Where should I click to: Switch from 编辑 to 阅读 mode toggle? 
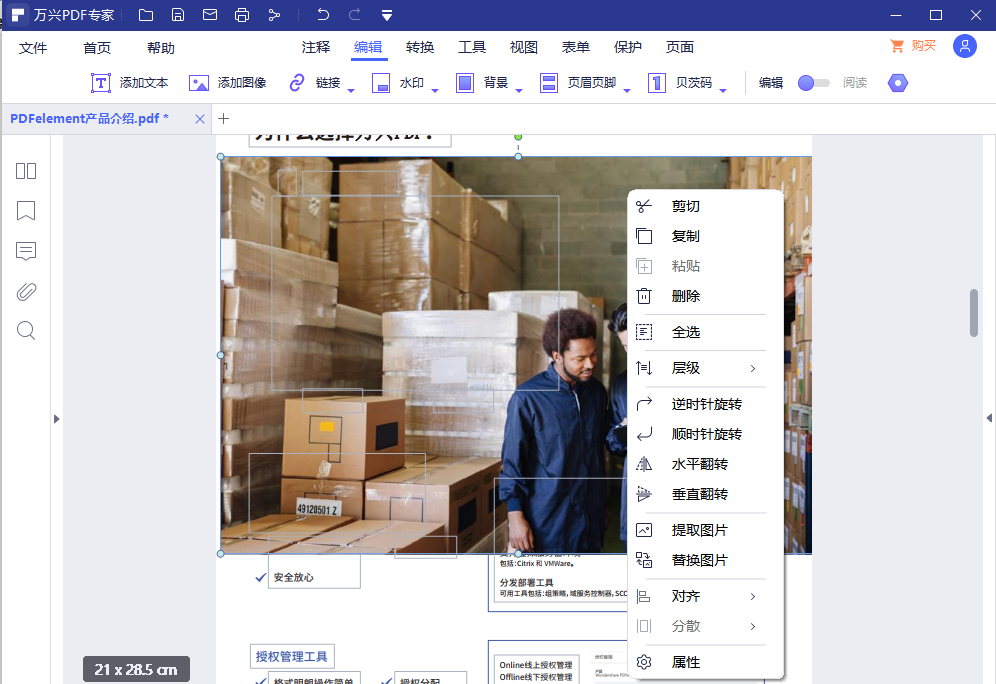(x=815, y=84)
